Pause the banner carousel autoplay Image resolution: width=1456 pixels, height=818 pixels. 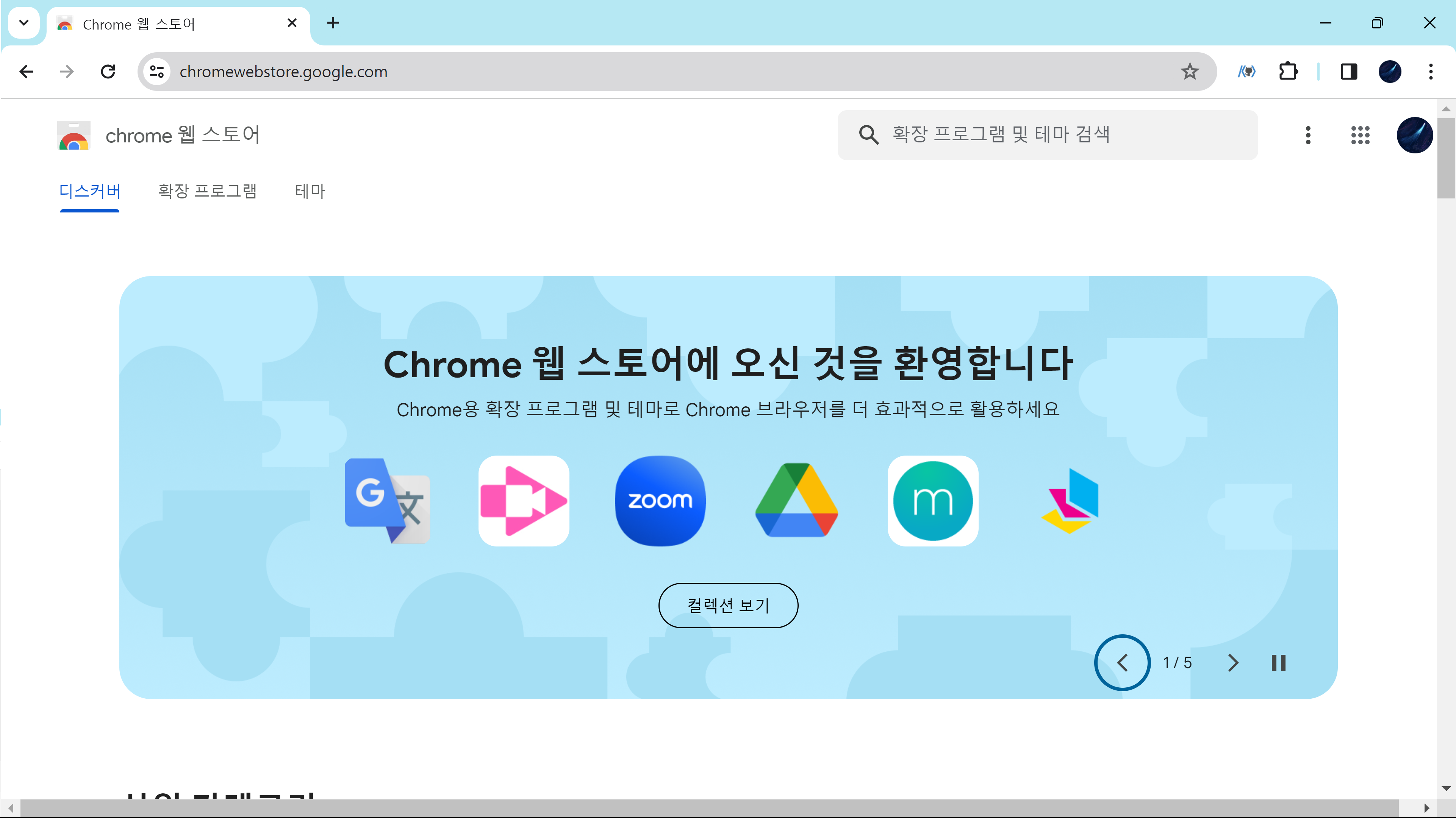click(x=1279, y=663)
